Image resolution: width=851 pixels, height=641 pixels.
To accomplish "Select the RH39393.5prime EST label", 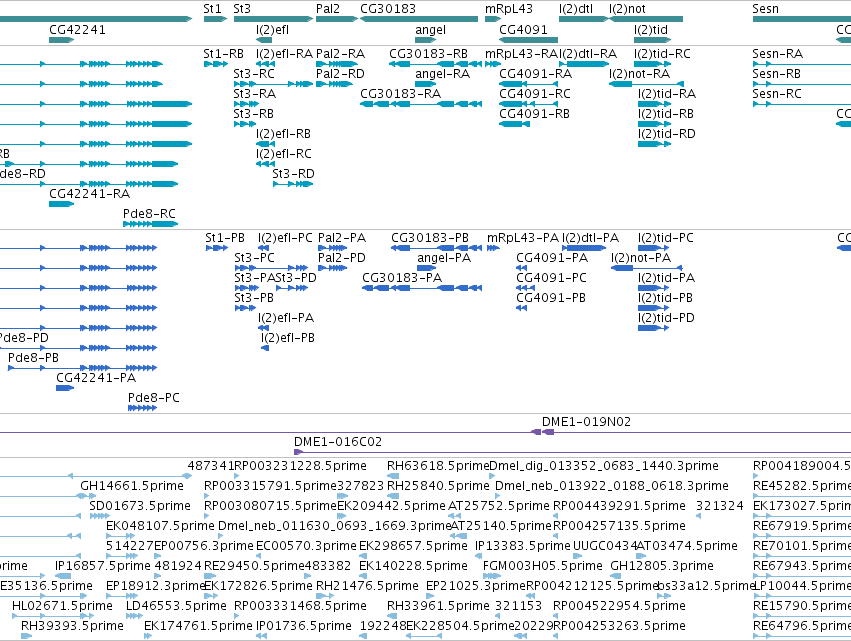I will [x=72, y=626].
